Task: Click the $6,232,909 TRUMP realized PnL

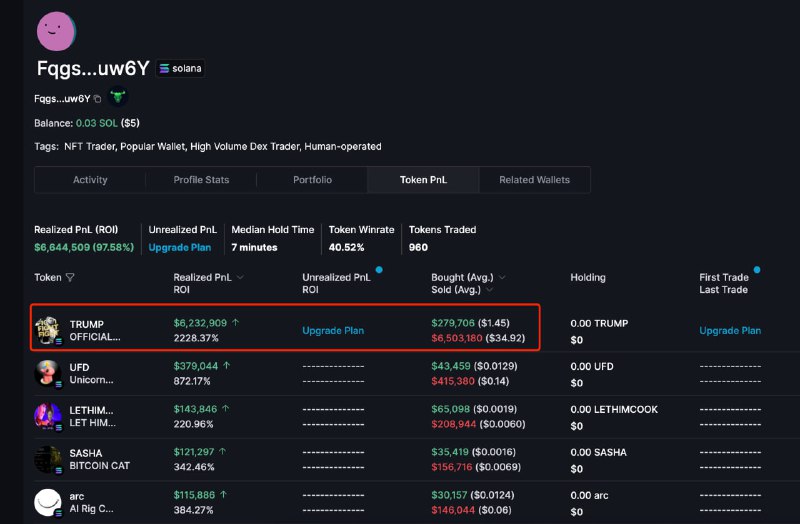Action: pos(200,323)
